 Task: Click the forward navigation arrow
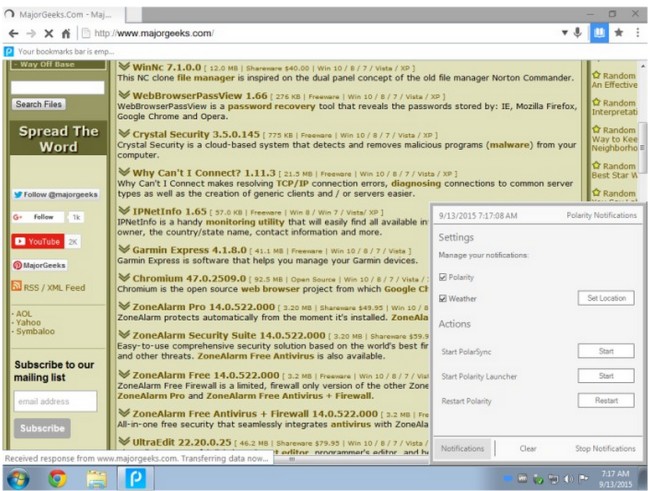pos(31,33)
